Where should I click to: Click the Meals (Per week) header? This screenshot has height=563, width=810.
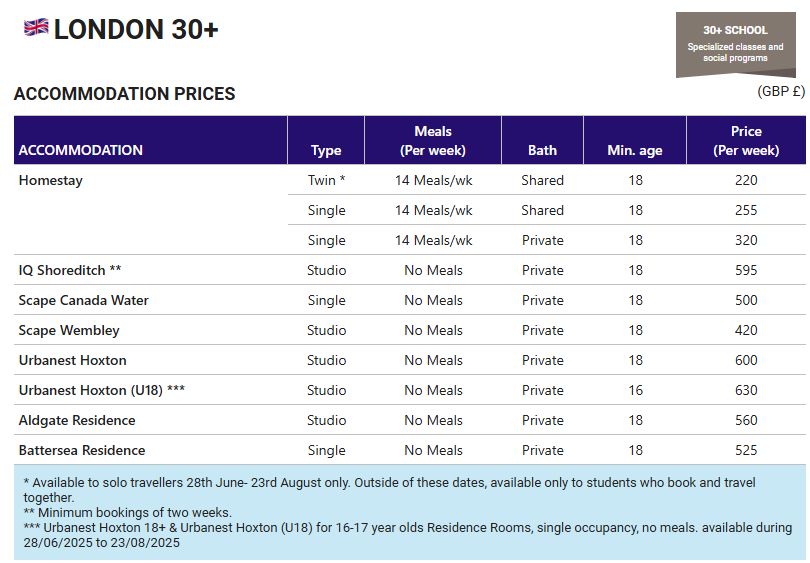click(433, 140)
